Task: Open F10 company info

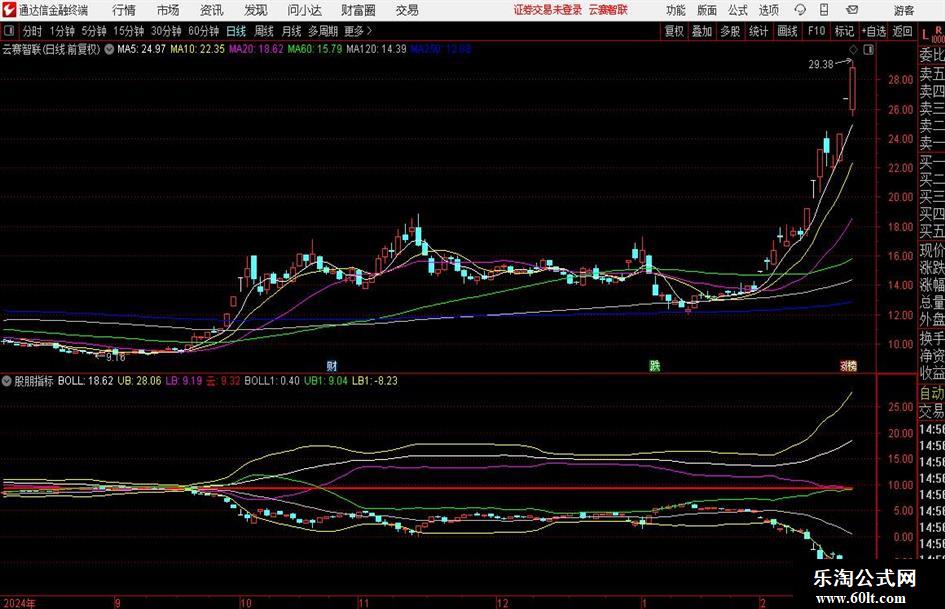Action: pos(816,31)
